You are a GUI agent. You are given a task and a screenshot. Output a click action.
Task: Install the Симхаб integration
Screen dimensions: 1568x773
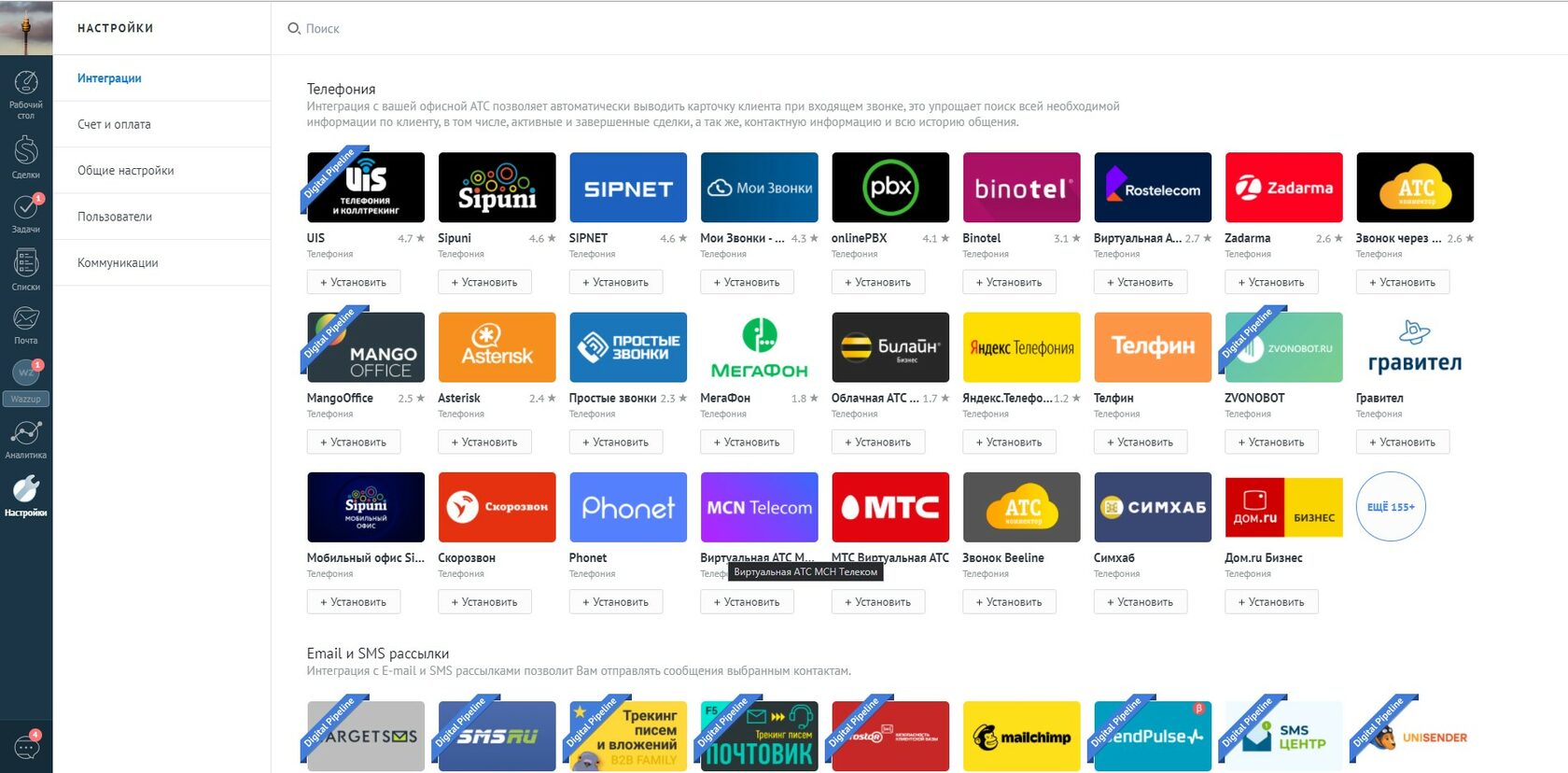[1141, 602]
